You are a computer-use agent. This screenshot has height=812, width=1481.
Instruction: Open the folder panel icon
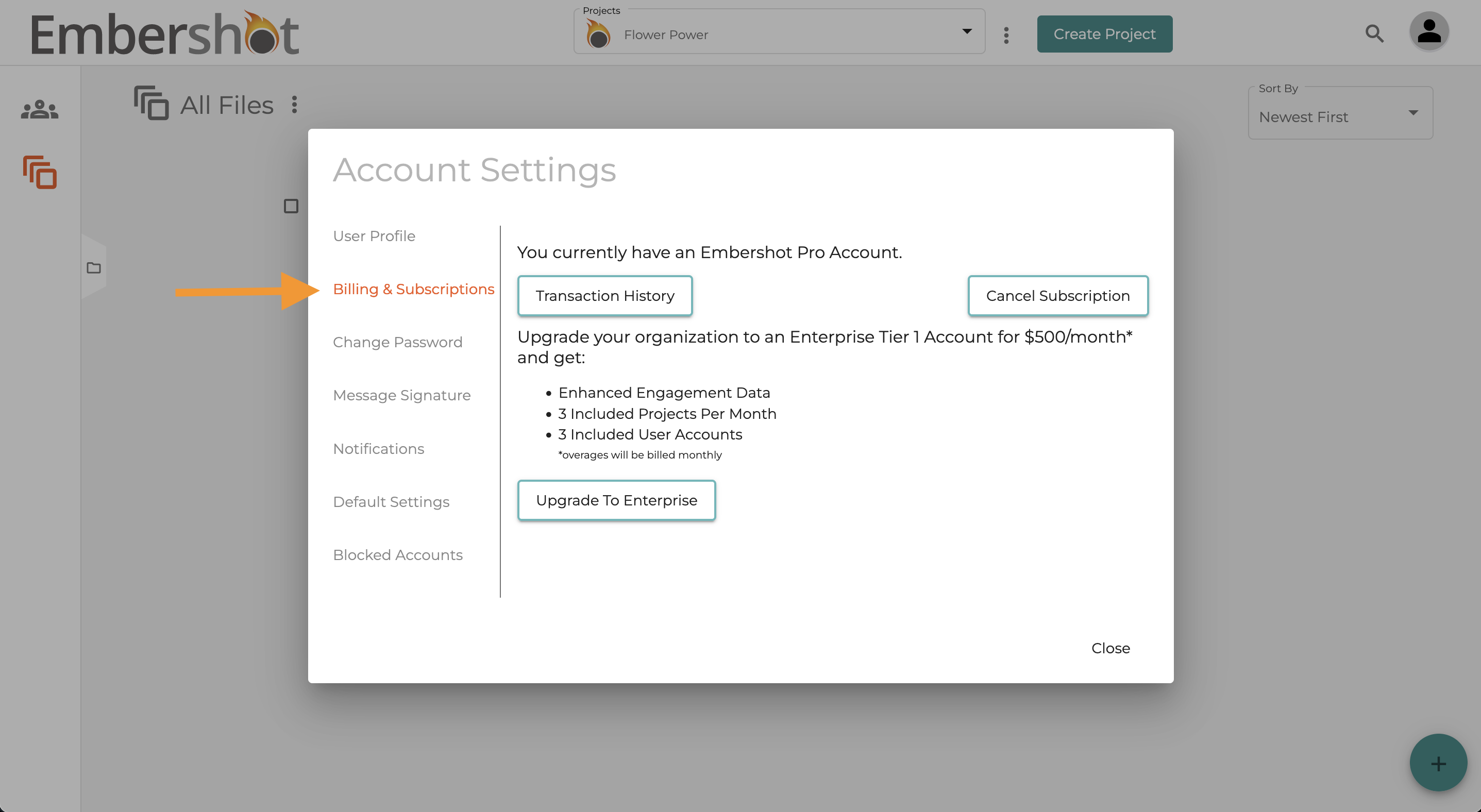click(94, 268)
